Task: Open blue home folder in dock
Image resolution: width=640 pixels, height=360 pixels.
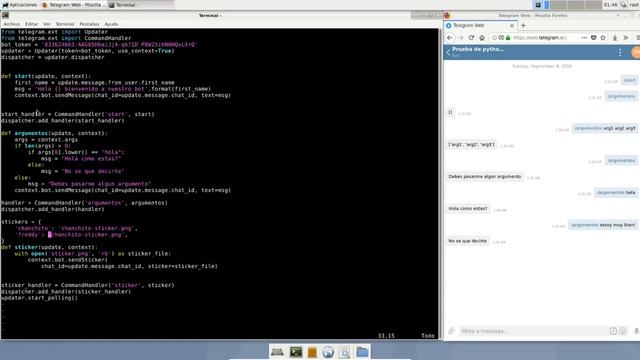Action: pos(362,352)
